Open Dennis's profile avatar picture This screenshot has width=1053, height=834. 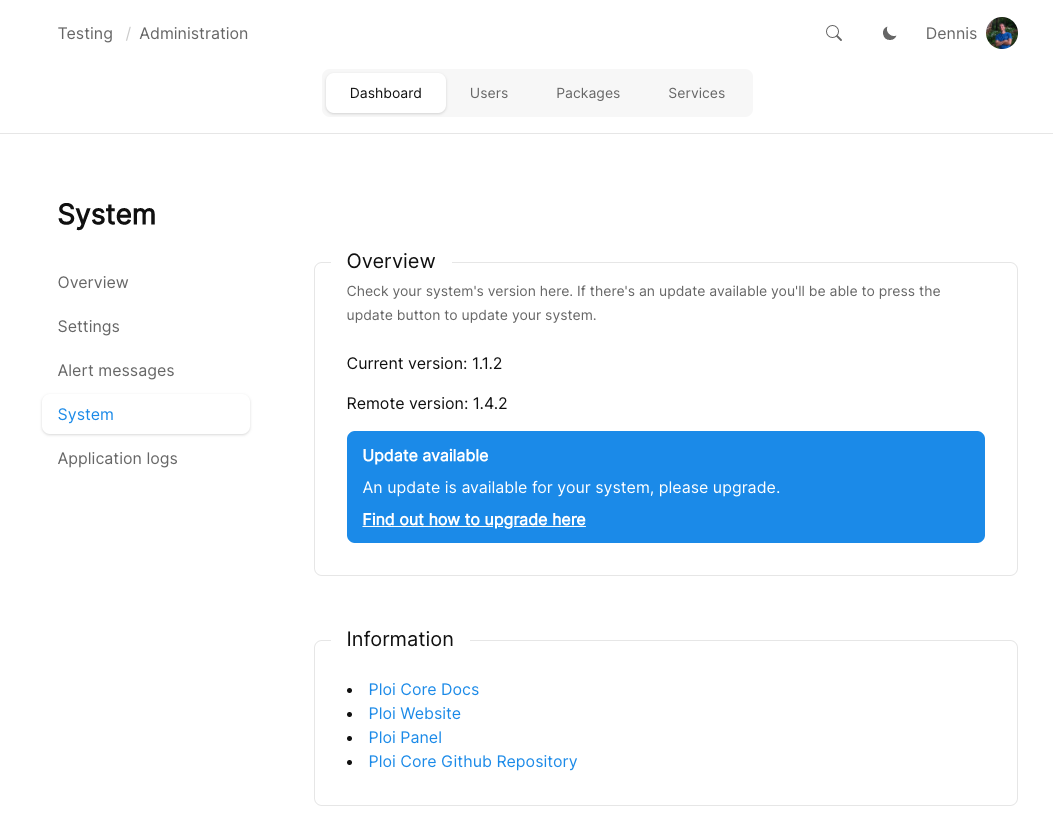point(1001,33)
